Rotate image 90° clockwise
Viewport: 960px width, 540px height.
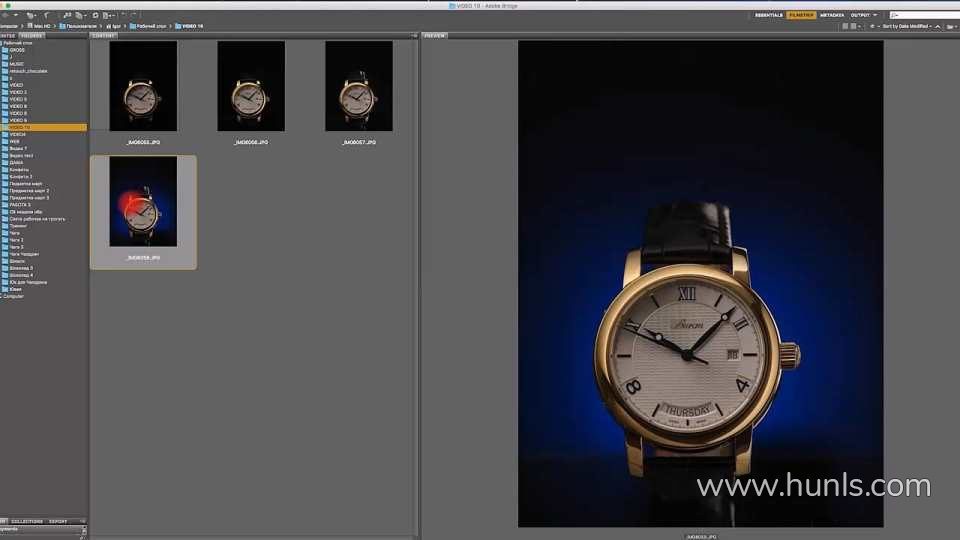click(x=134, y=15)
